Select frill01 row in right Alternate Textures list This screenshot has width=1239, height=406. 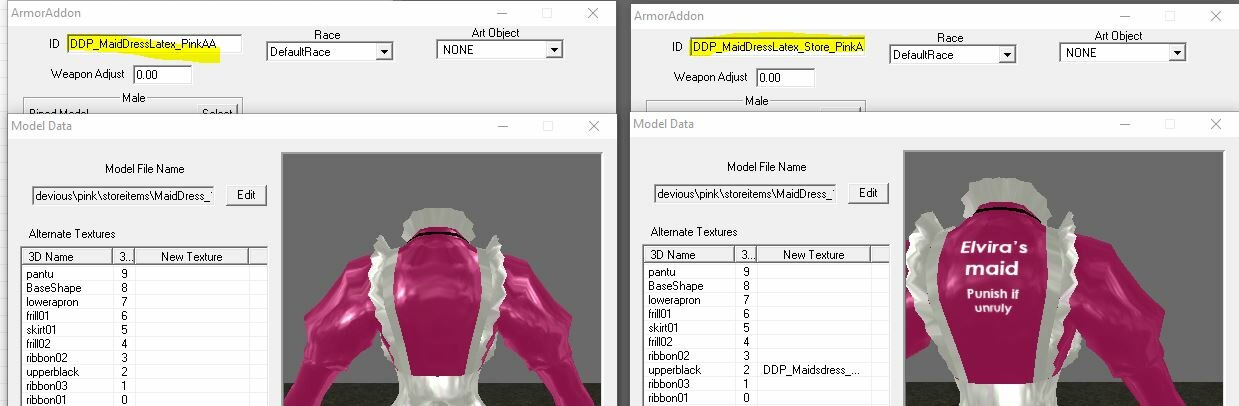766,313
